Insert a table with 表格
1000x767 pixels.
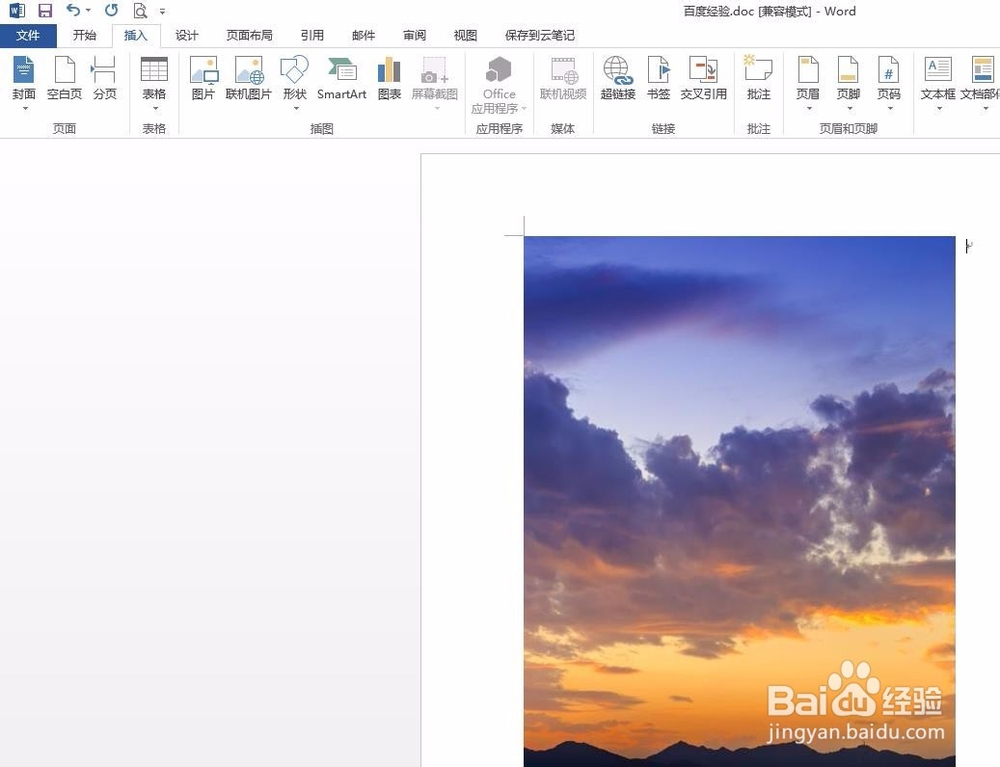pyautogui.click(x=154, y=77)
